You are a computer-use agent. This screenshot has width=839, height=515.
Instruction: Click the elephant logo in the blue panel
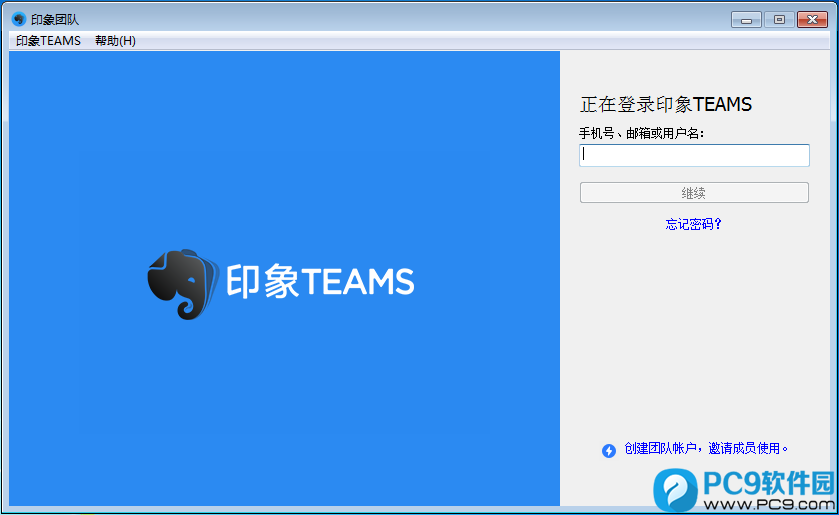(x=183, y=284)
